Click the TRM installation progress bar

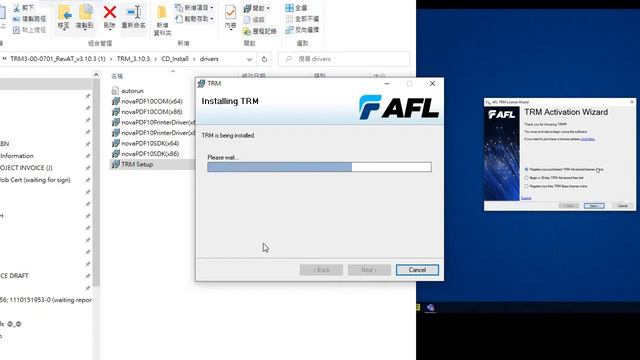pos(319,167)
